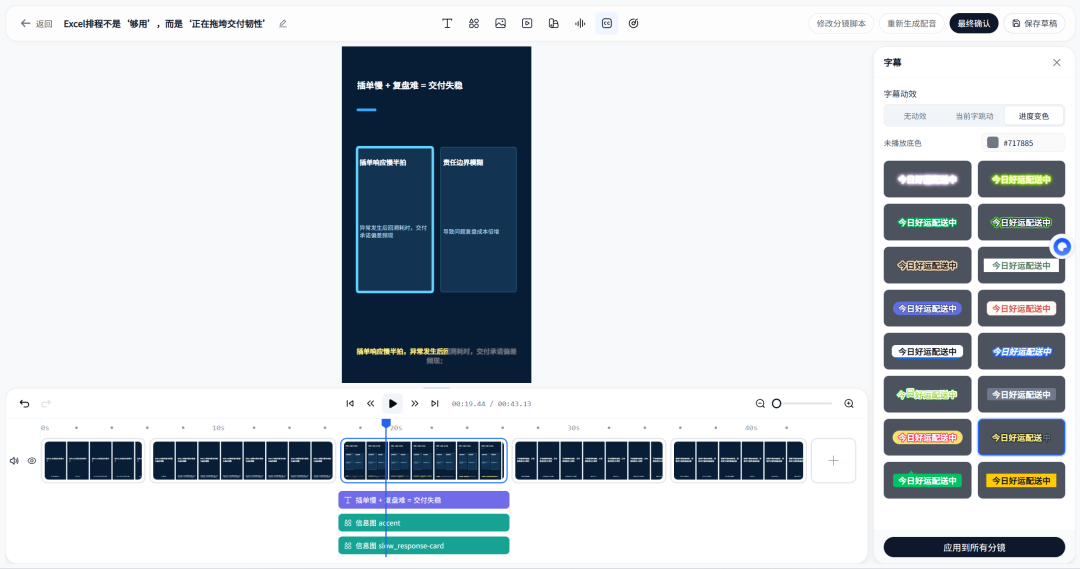Open the video clip tool
The width and height of the screenshot is (1080, 569).
coord(527,23)
